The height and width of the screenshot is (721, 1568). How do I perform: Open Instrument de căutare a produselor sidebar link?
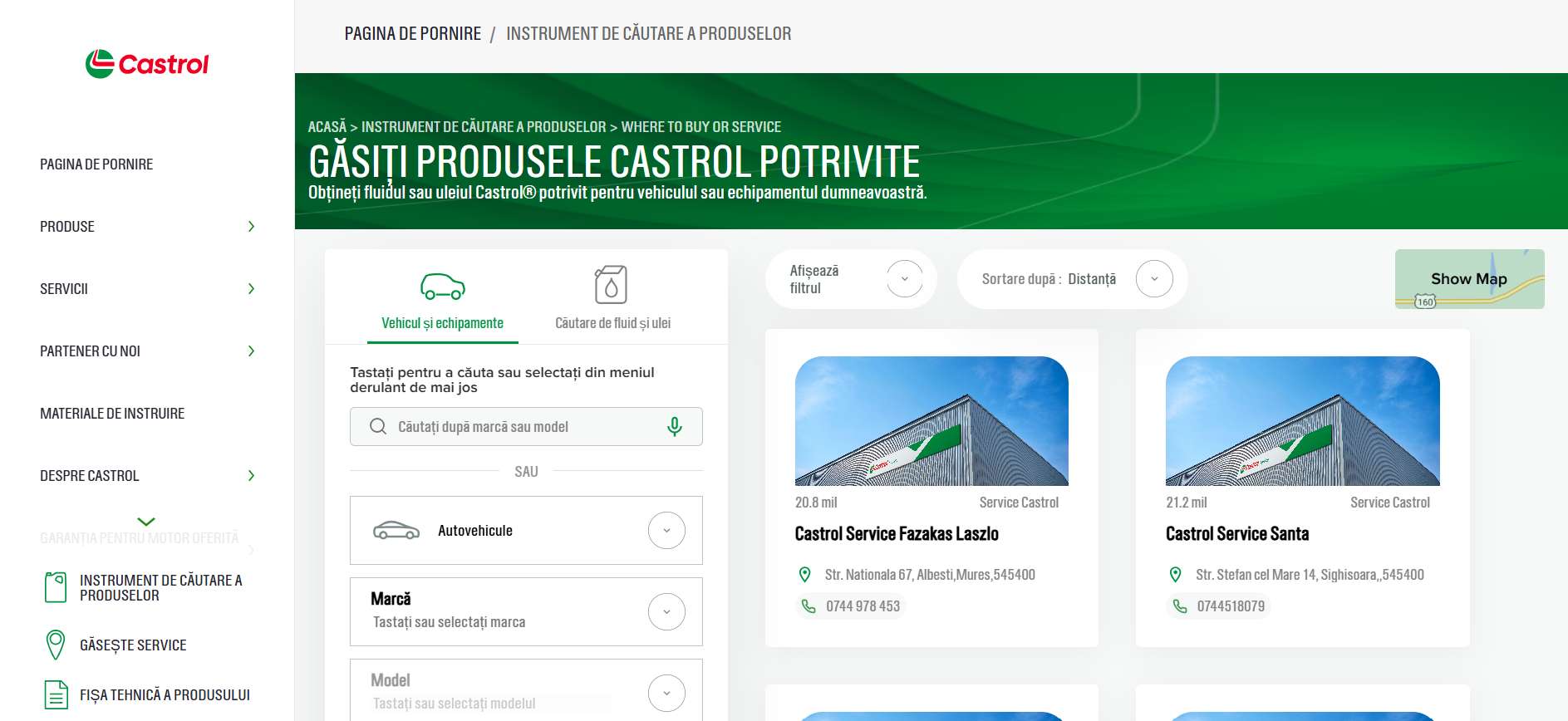point(161,588)
